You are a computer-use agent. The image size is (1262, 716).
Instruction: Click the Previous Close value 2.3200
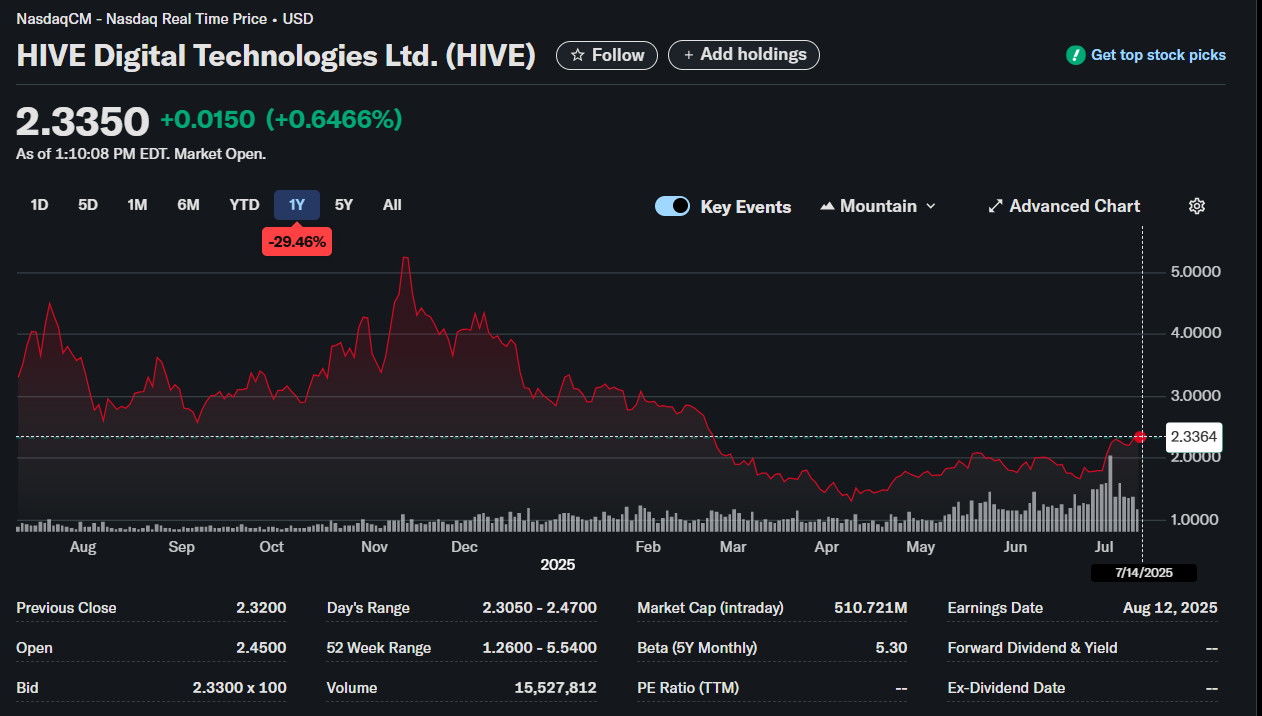click(x=261, y=608)
